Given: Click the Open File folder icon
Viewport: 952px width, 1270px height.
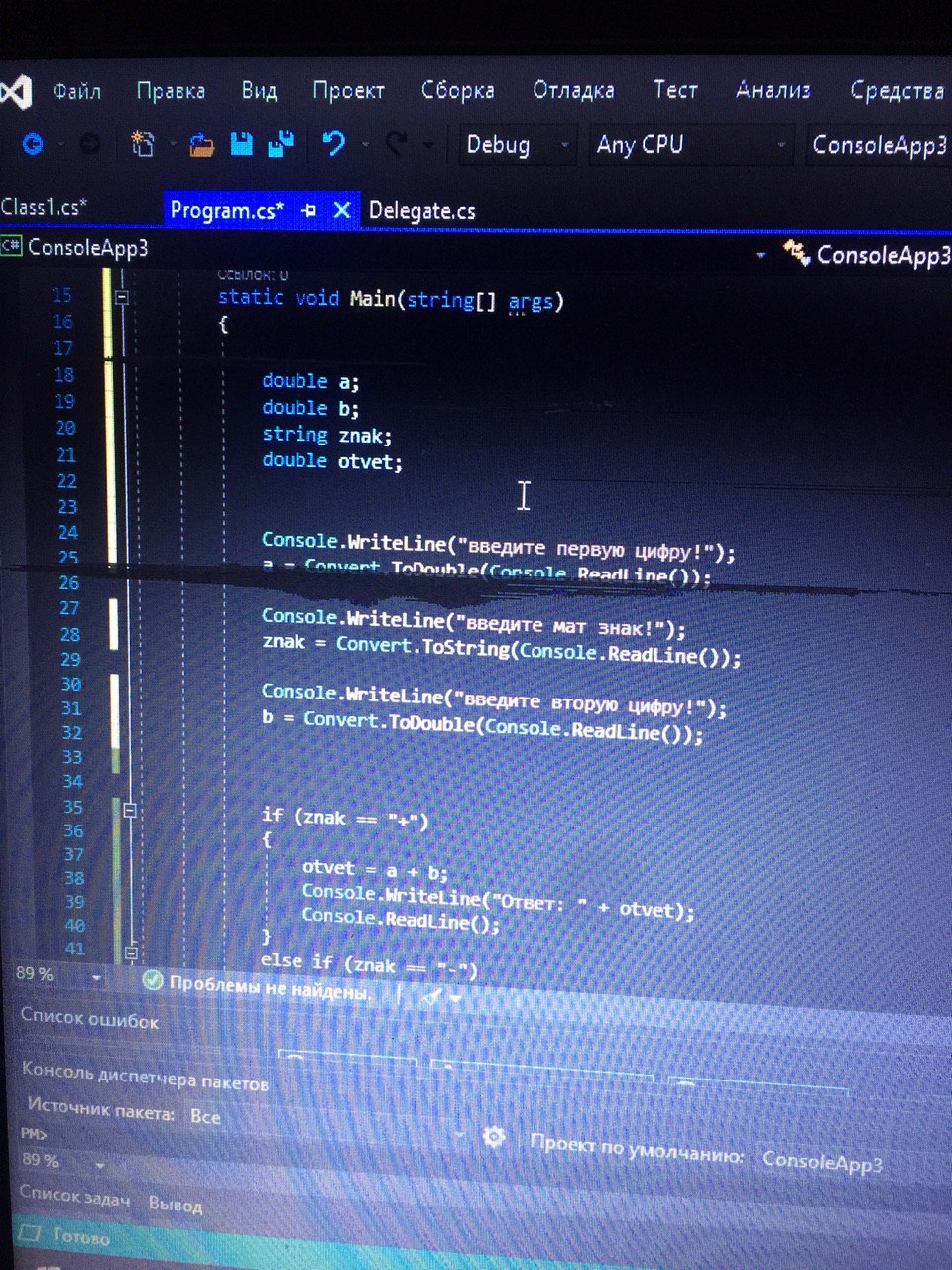Looking at the screenshot, I should 202,145.
